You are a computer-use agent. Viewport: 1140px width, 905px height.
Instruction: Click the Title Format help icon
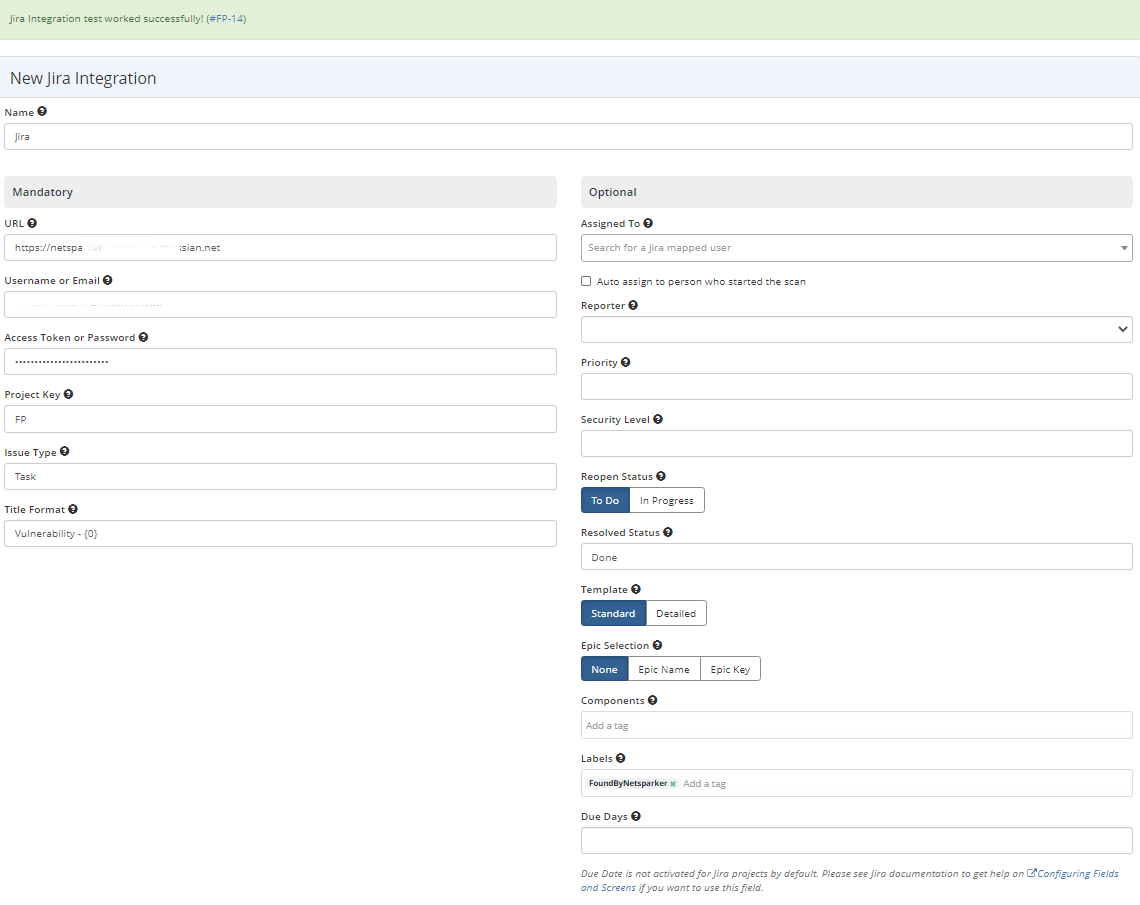click(73, 509)
